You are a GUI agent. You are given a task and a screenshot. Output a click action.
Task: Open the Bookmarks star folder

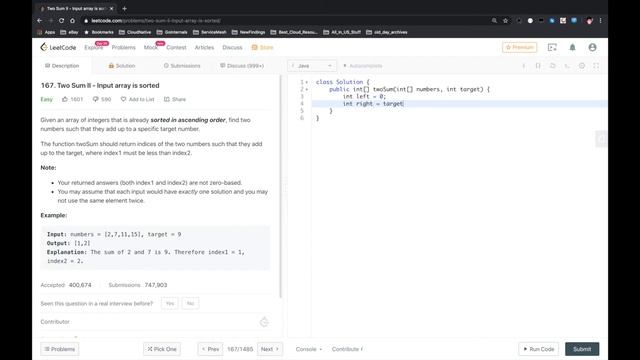click(99, 32)
